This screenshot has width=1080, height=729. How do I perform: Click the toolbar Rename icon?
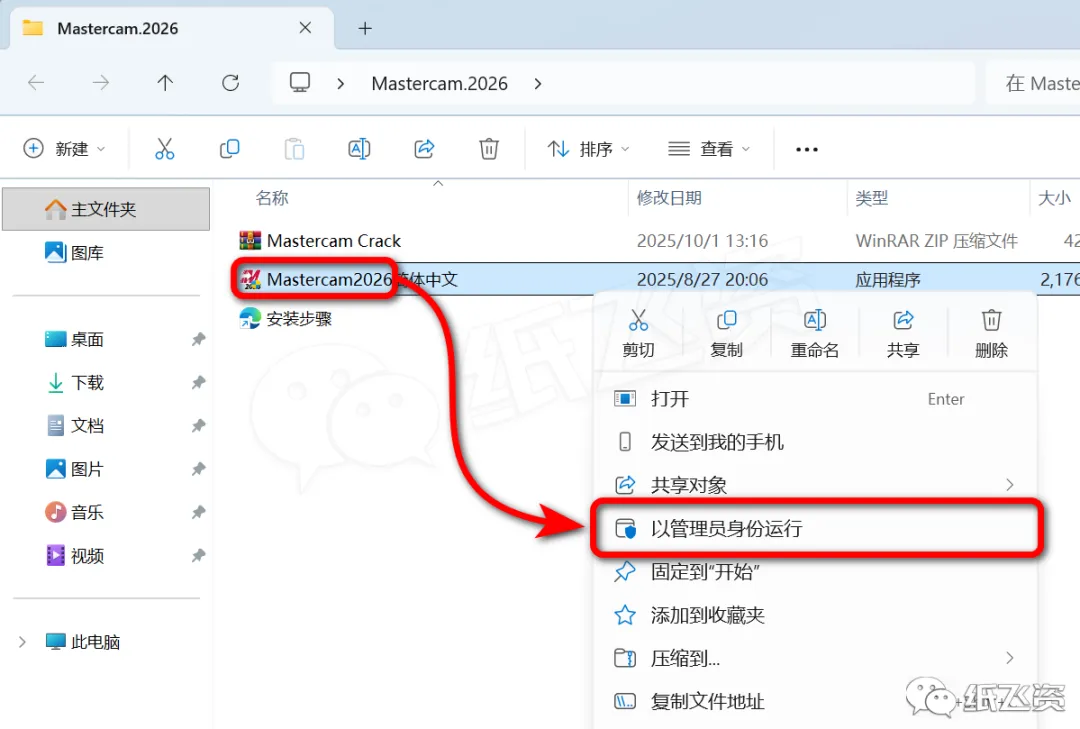coord(359,149)
